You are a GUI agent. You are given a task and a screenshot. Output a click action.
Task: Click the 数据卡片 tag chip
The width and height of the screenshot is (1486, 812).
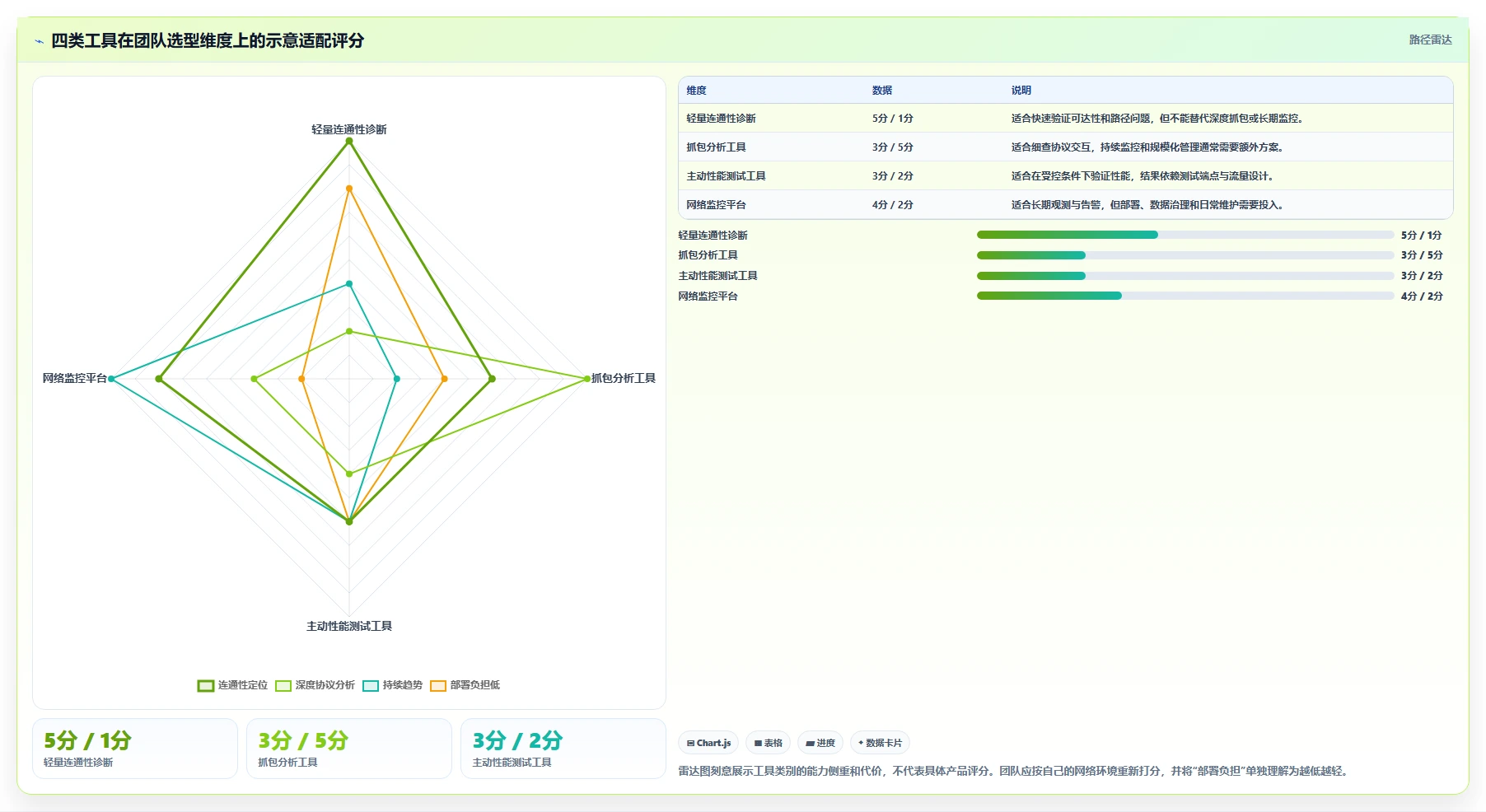point(880,743)
